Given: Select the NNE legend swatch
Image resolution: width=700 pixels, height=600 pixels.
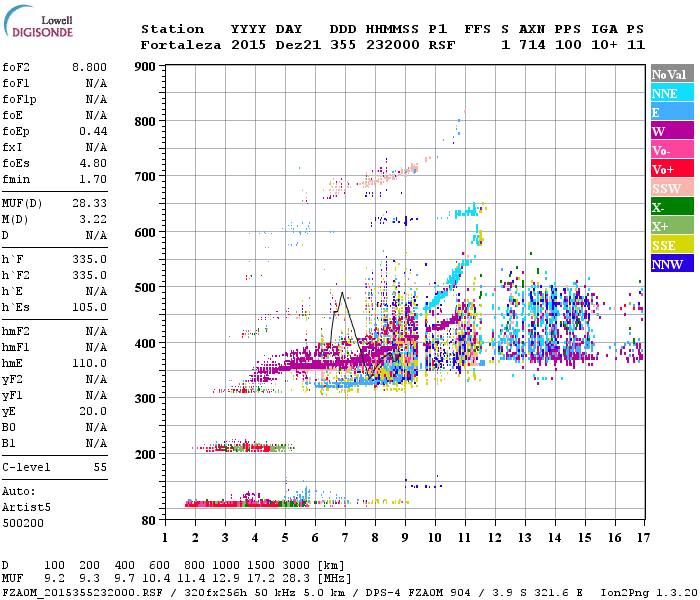Looking at the screenshot, I should (672, 93).
